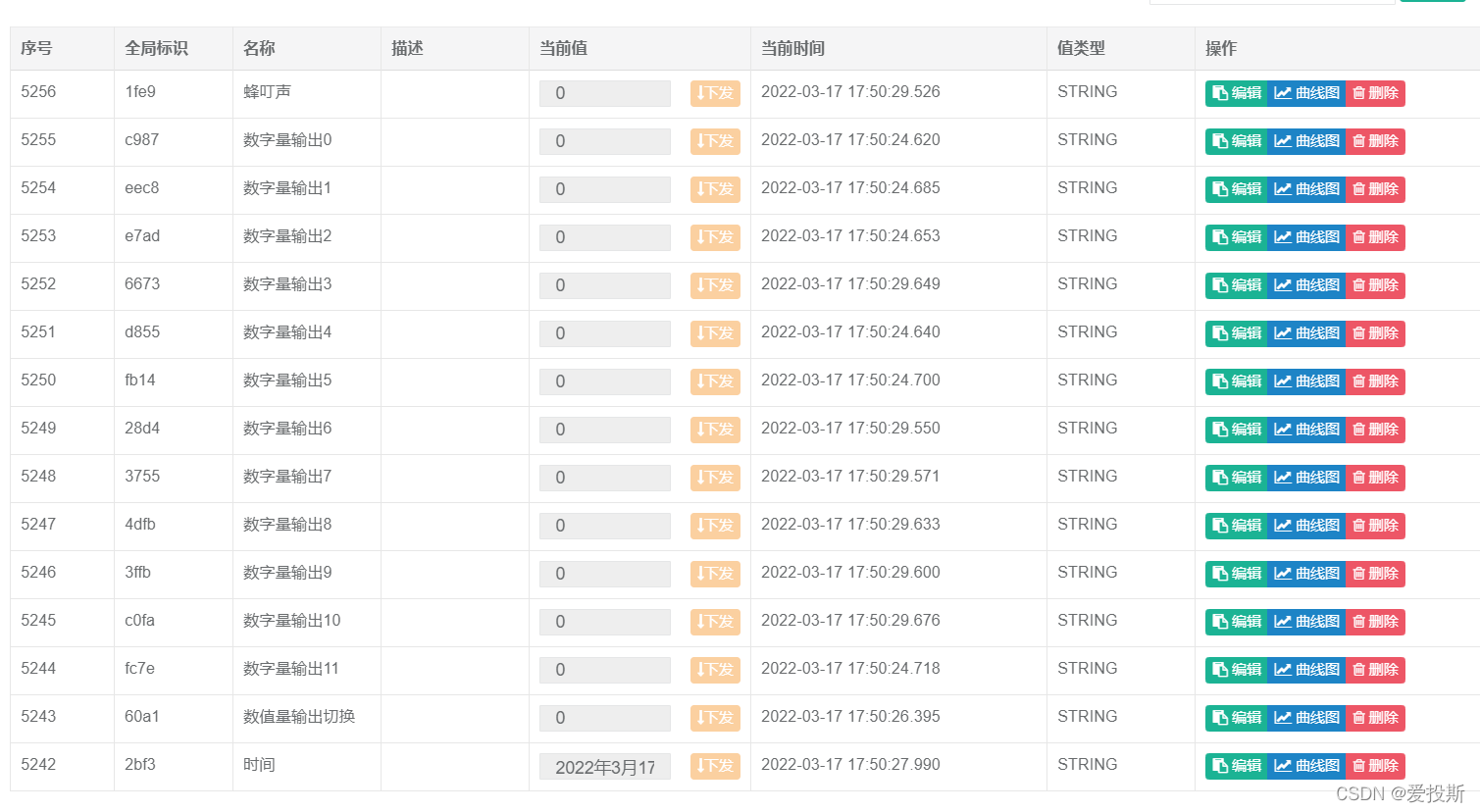Select timestamp 2022-03-17 17:50:26.395
This screenshot has height=812, width=1480.
click(x=850, y=716)
